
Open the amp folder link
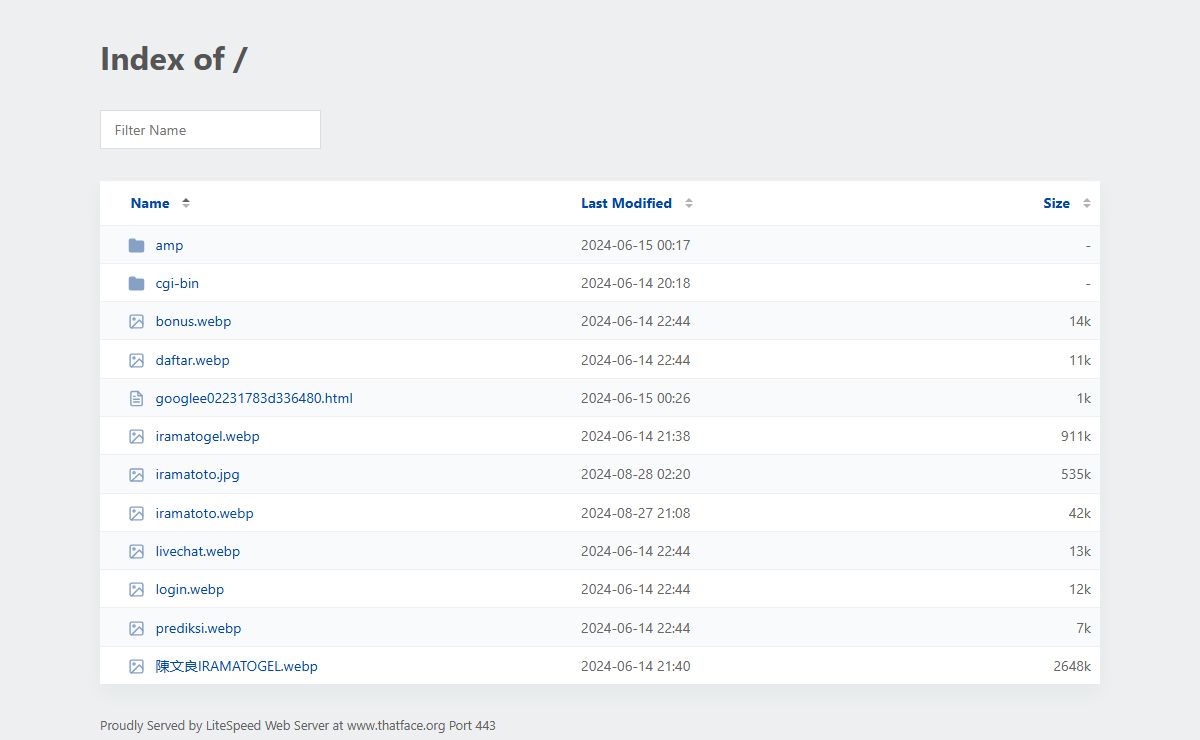[169, 245]
